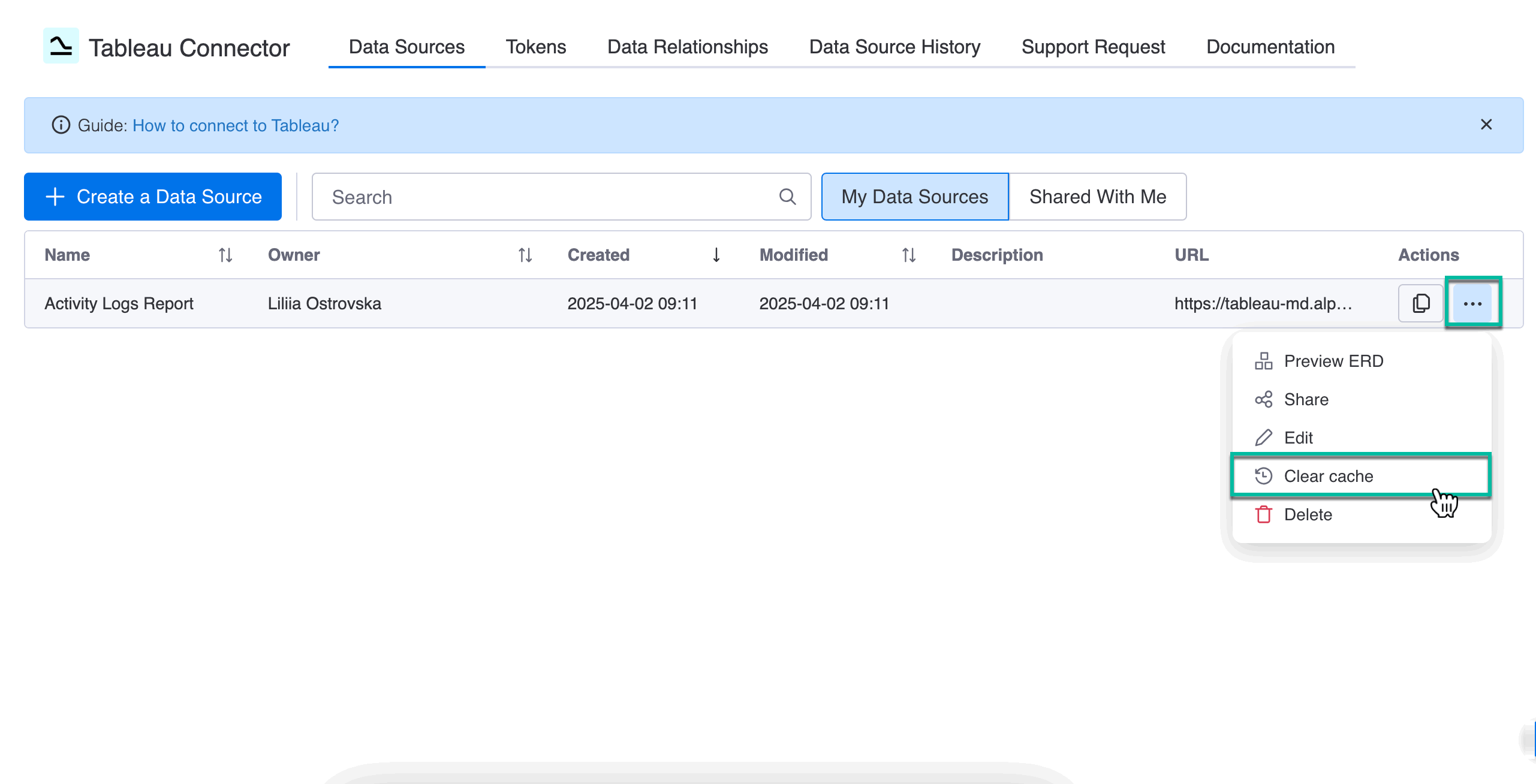1536x784 pixels.
Task: Click Clear cache menu option
Action: [1328, 476]
